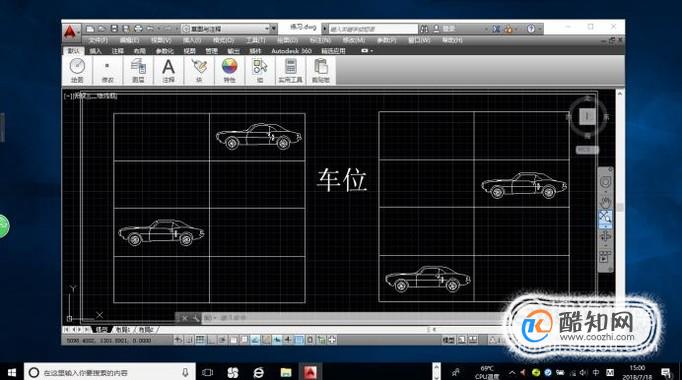682x380 pixels.
Task: Click the ShowMotion icon in navigation bar
Action: 605,256
